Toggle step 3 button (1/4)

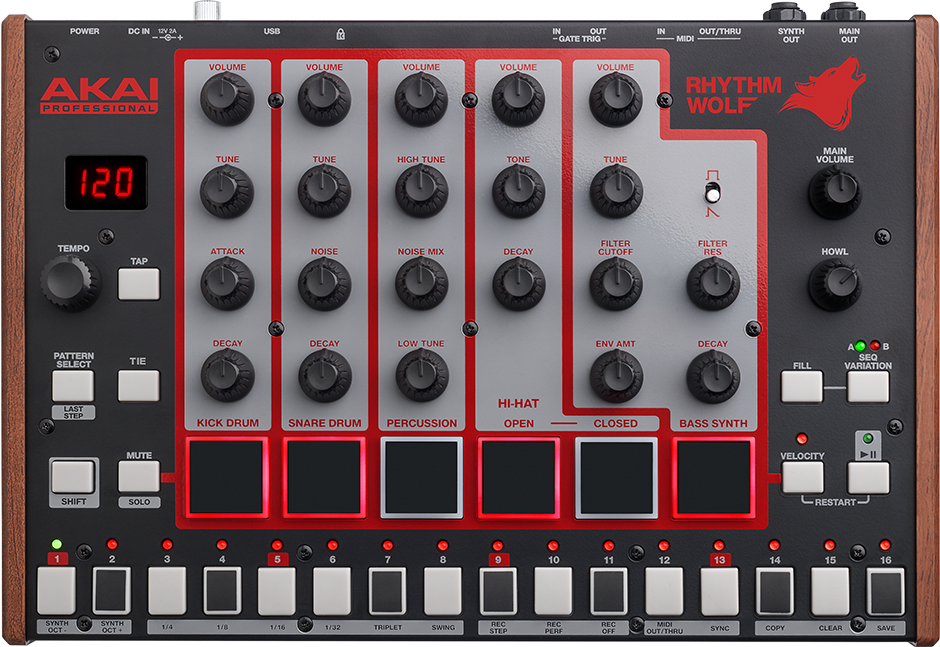coord(167,591)
